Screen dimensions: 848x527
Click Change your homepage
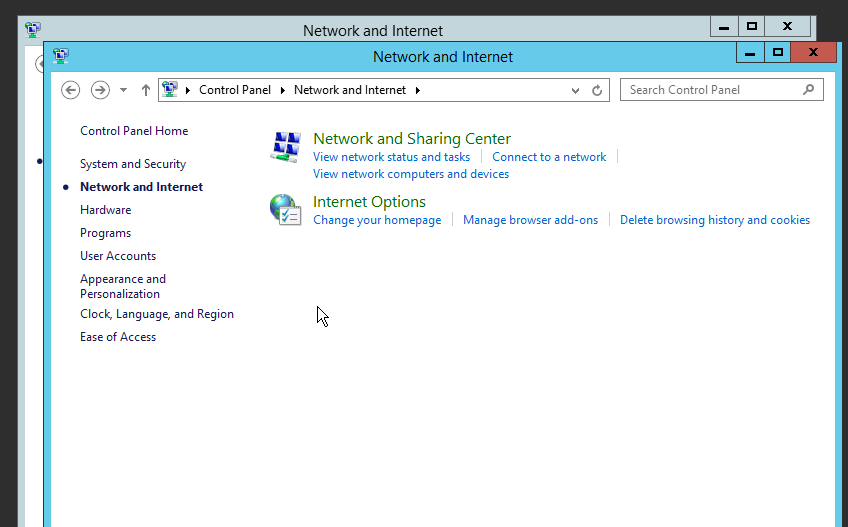click(x=377, y=220)
